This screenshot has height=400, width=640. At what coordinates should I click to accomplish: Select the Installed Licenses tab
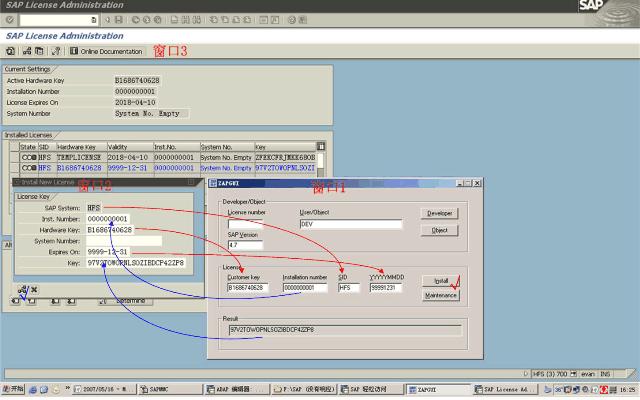(x=30, y=134)
